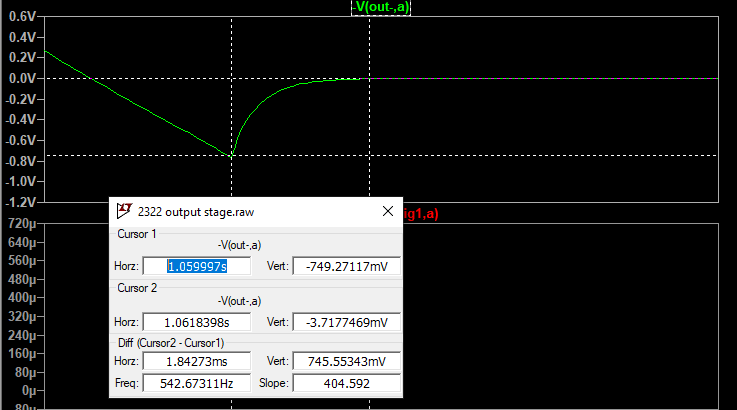Click the 0.6V axis label on the upper plot
The width and height of the screenshot is (737, 410).
click(x=22, y=16)
